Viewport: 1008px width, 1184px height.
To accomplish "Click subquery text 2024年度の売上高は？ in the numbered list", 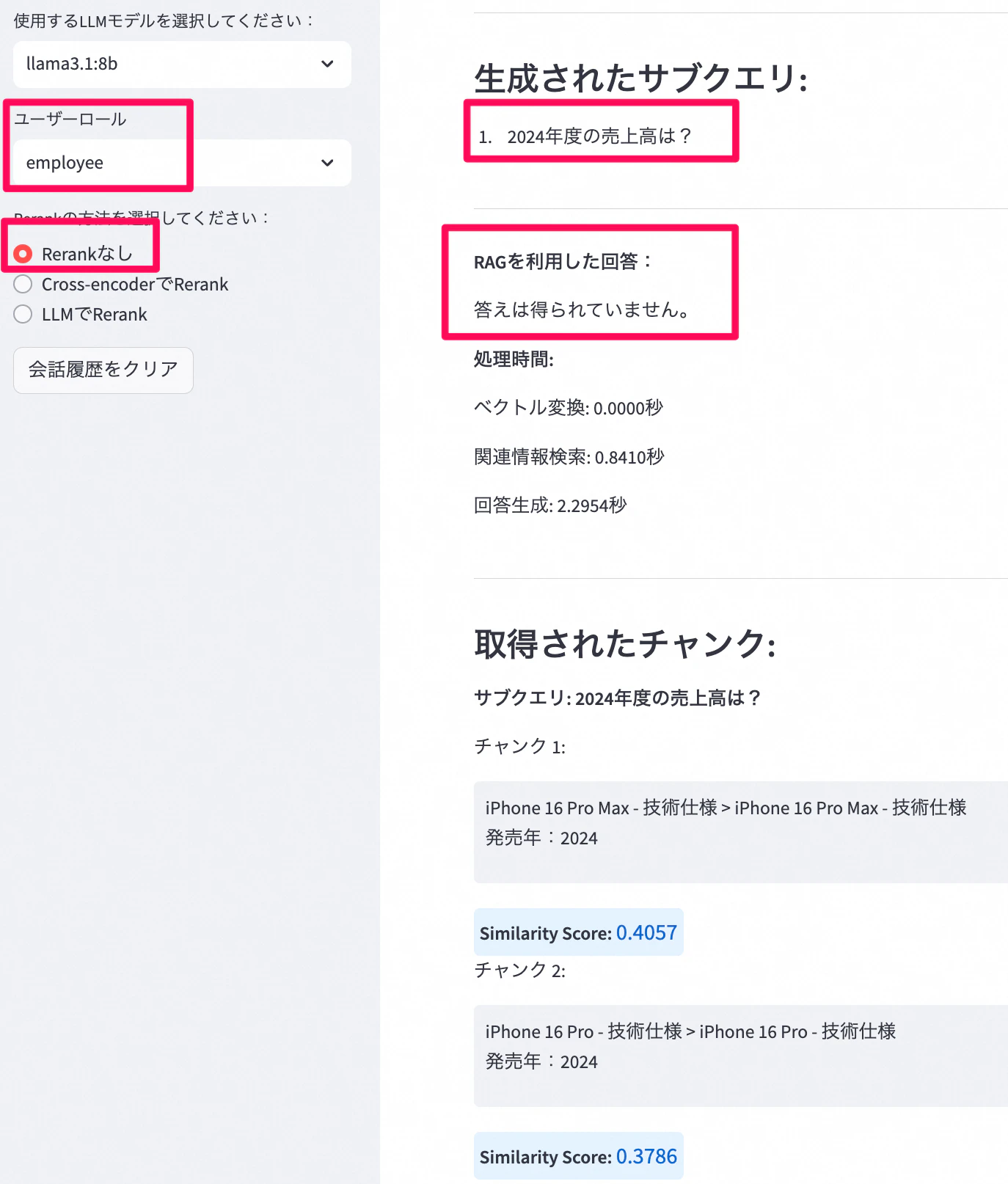I will click(x=599, y=136).
